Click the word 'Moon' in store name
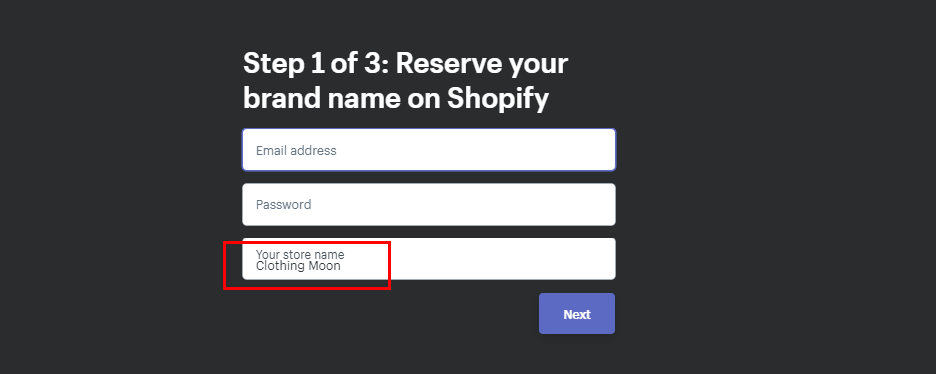 pos(324,266)
